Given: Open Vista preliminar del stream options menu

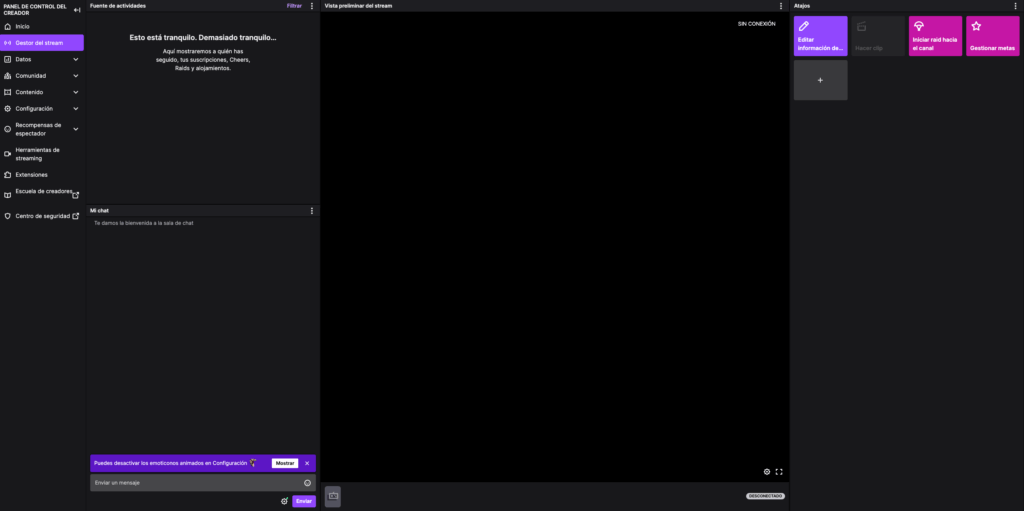Looking at the screenshot, I should 781,6.
